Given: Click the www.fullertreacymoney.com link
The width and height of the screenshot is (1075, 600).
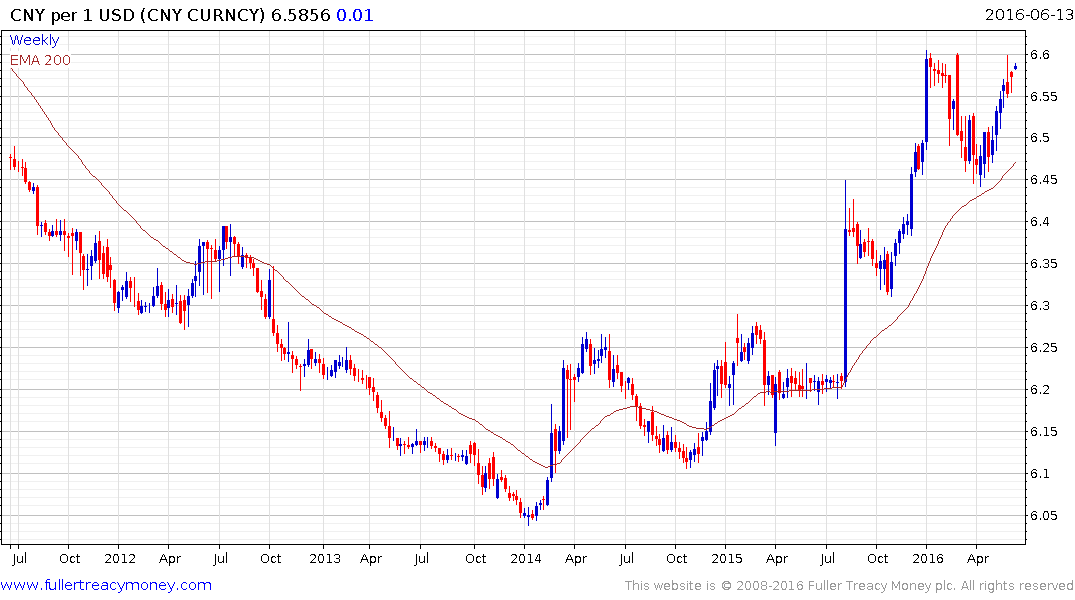Looking at the screenshot, I should [x=106, y=586].
